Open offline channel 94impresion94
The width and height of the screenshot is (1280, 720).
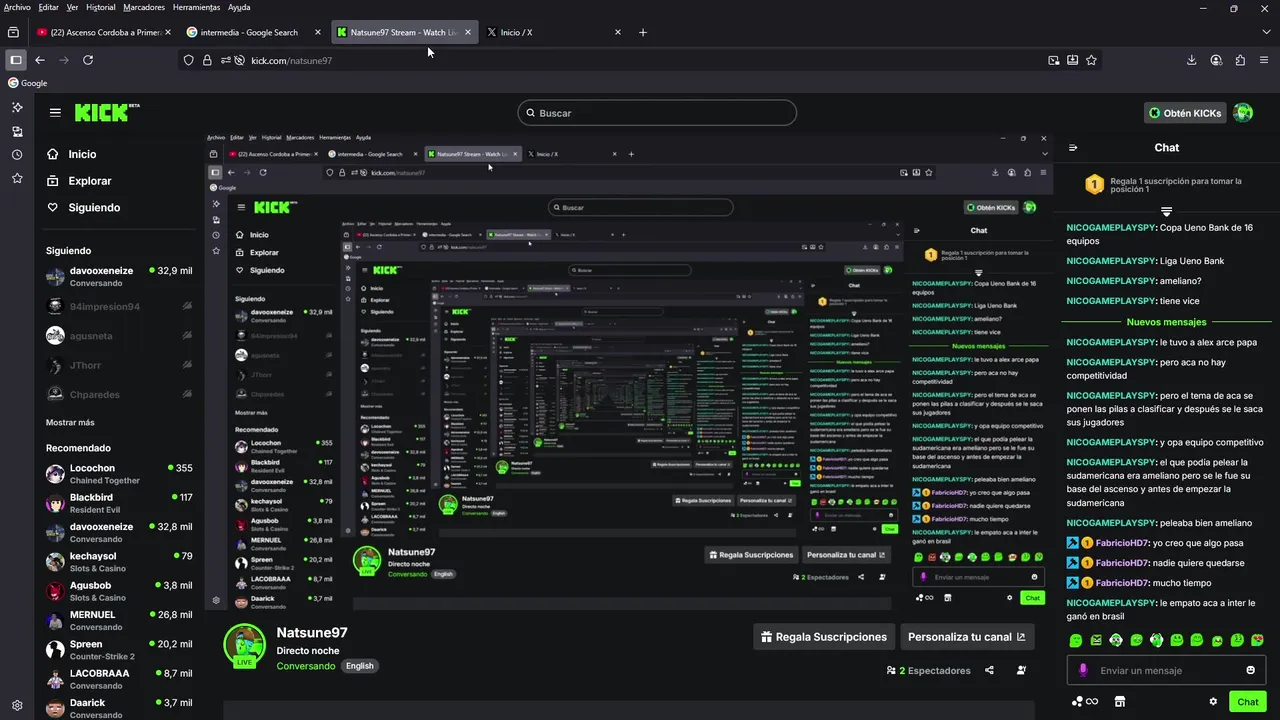coord(118,307)
